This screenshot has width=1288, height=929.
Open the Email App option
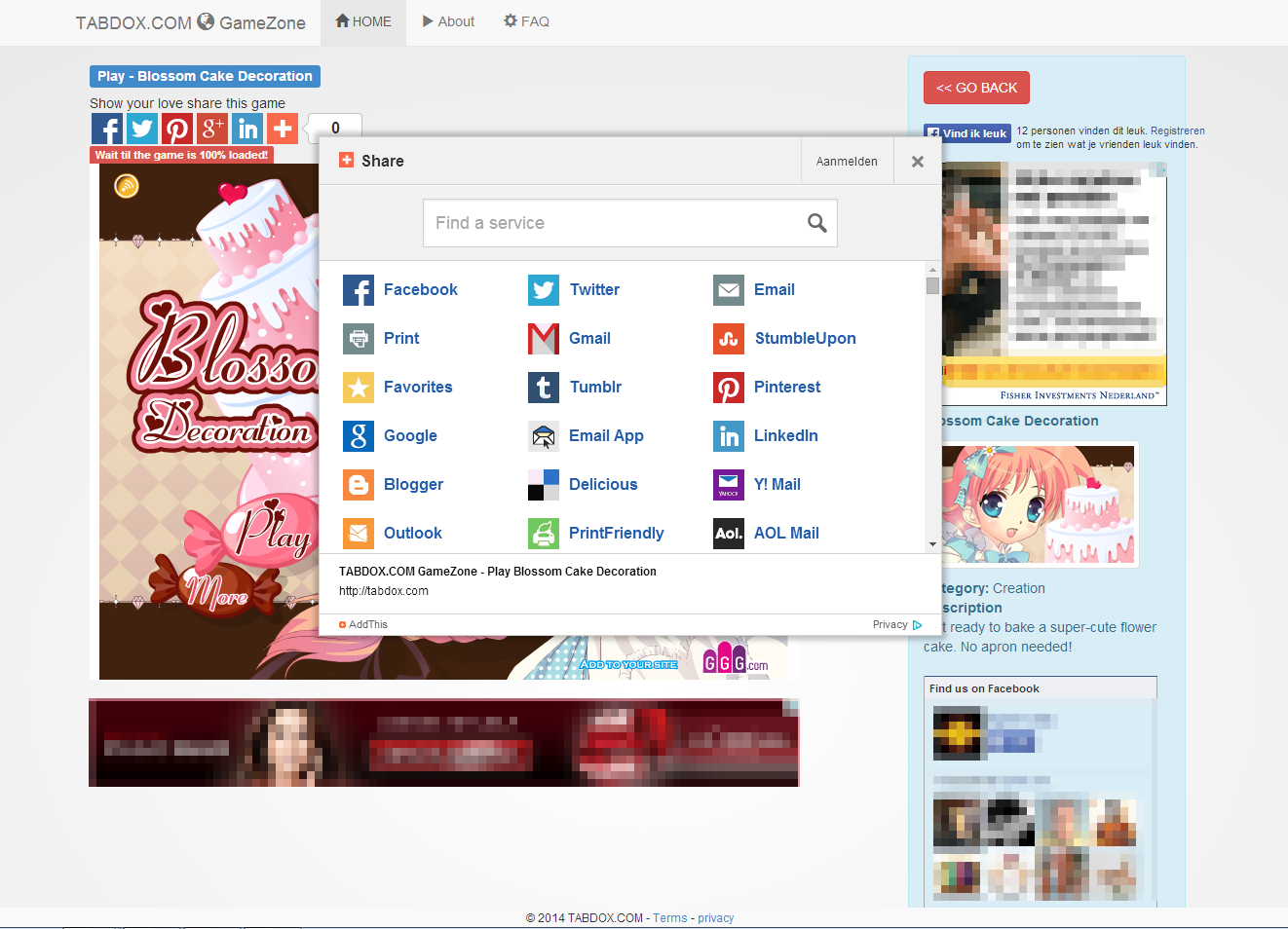pos(586,436)
